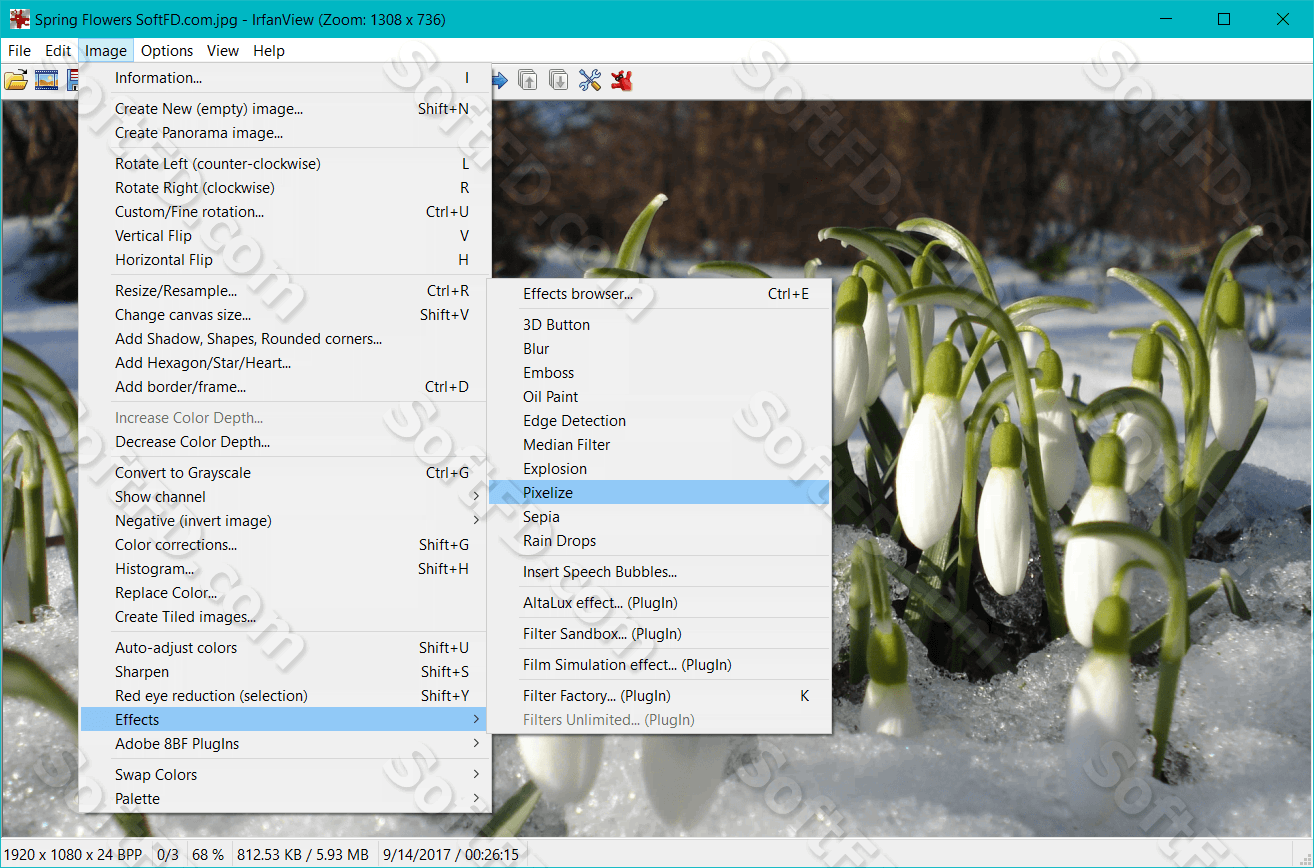Click the Slideshow filmstrip toolbar icon

click(x=46, y=80)
